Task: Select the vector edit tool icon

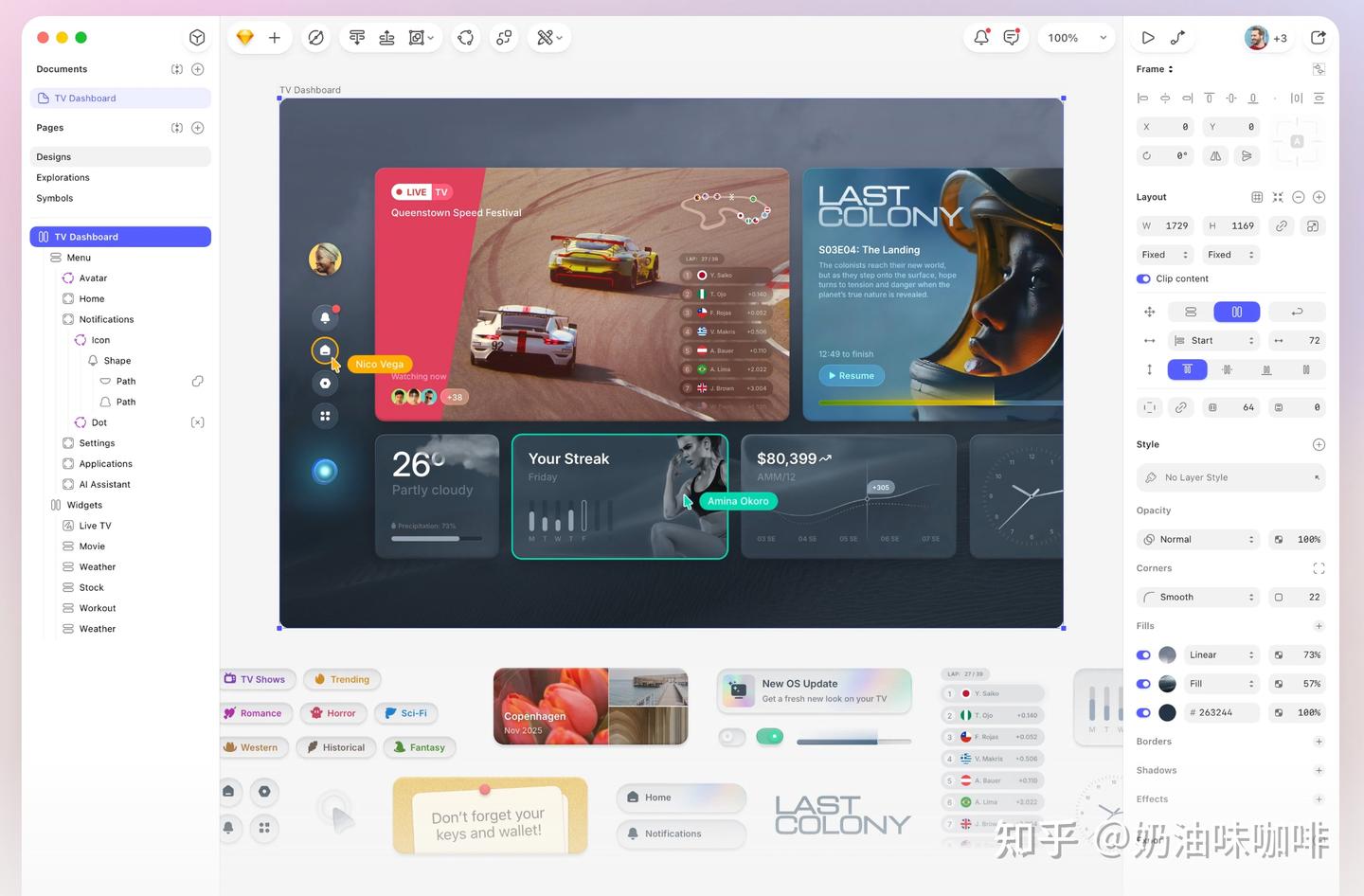Action: [316, 38]
